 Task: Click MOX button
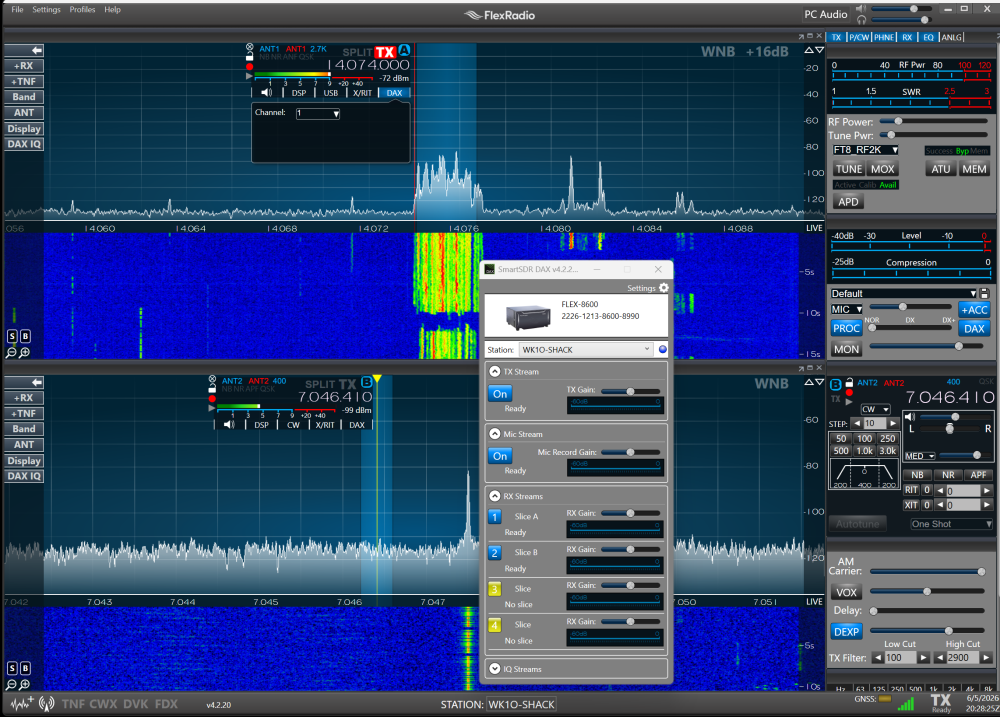click(x=883, y=169)
